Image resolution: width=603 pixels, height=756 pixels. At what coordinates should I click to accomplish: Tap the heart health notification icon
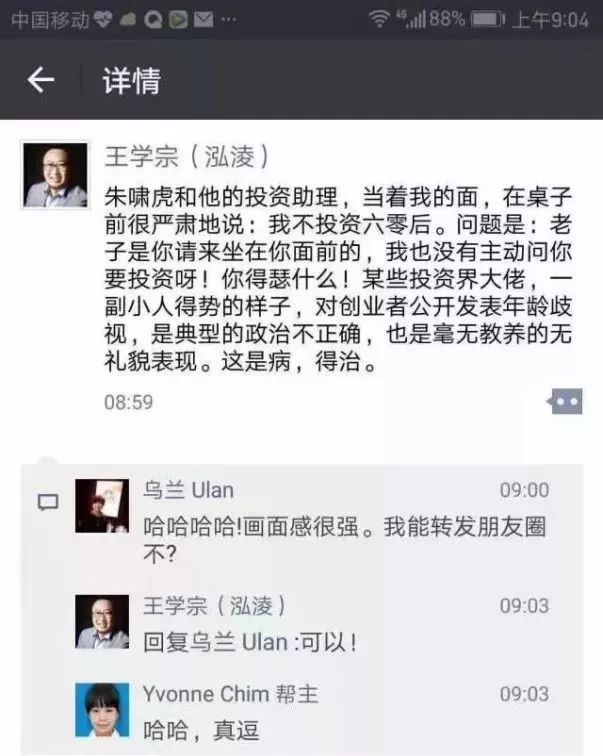(x=103, y=20)
